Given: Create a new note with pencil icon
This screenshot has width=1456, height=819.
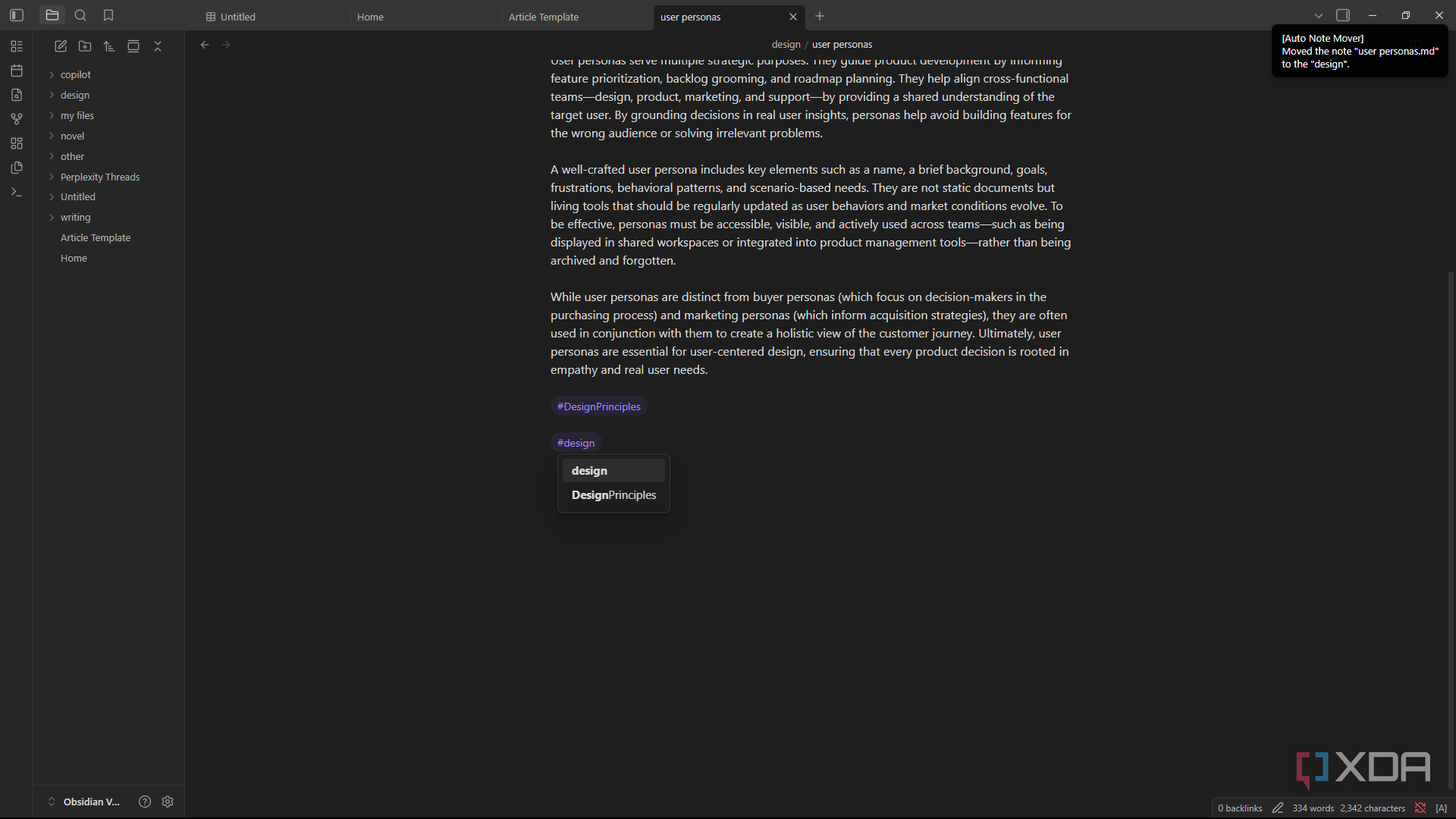Looking at the screenshot, I should tap(61, 46).
